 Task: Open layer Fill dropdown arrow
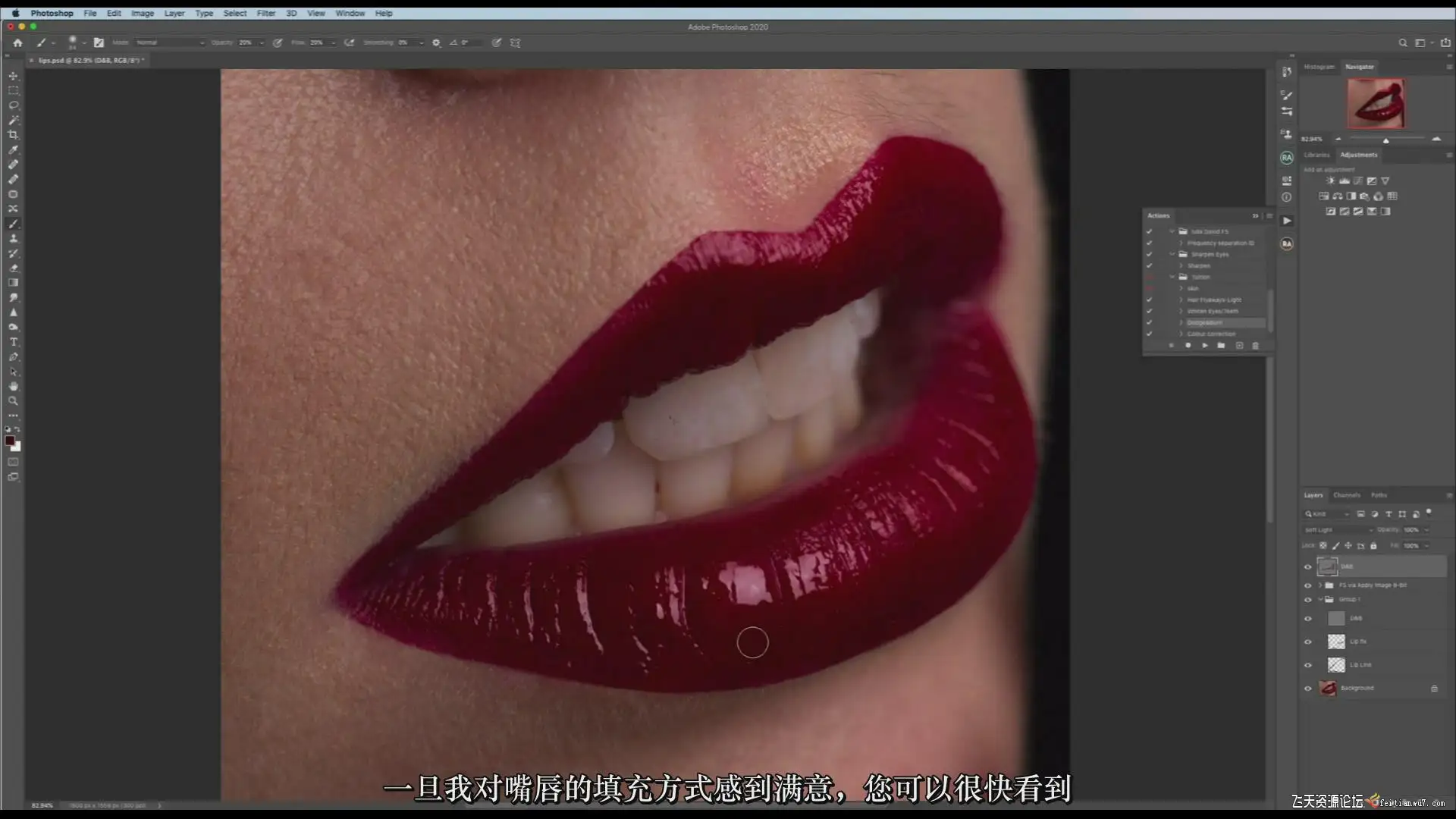pos(1426,546)
